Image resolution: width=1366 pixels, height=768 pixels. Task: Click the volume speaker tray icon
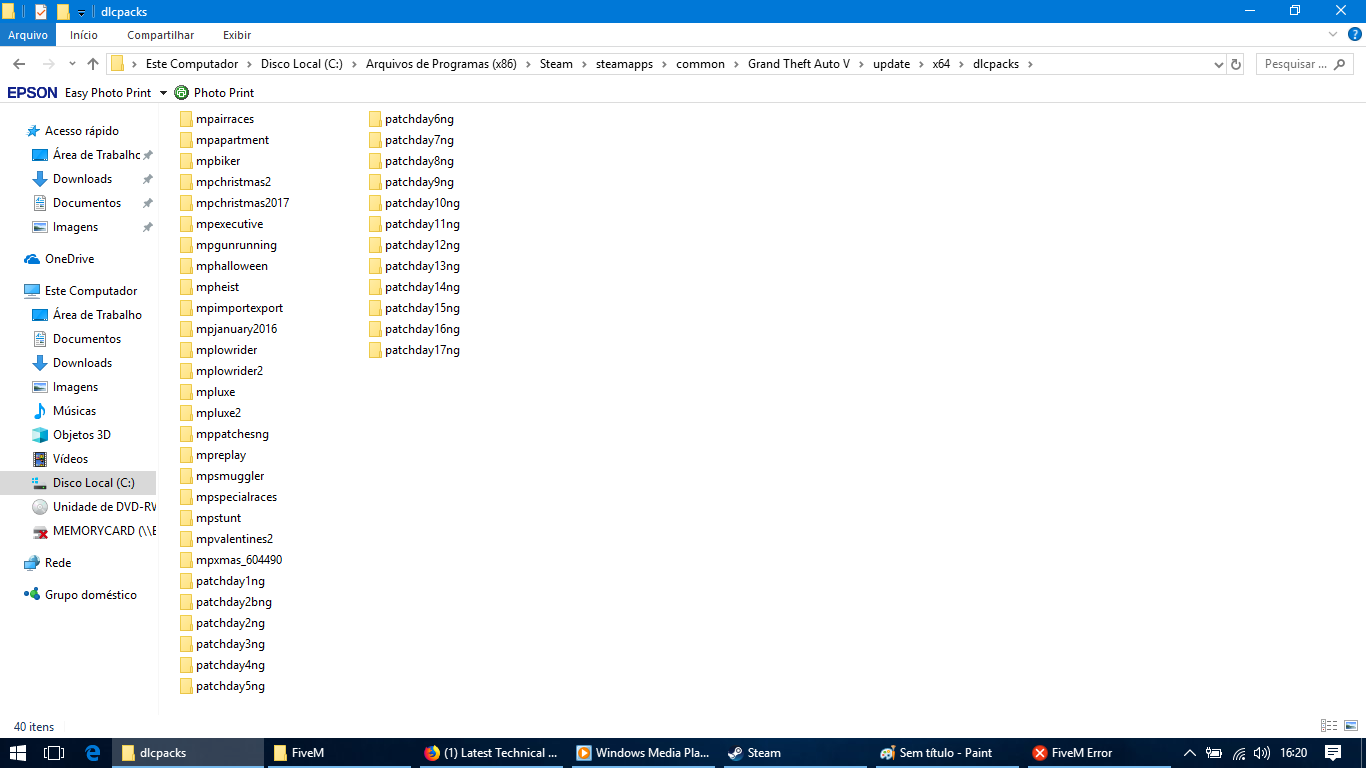(1261, 753)
